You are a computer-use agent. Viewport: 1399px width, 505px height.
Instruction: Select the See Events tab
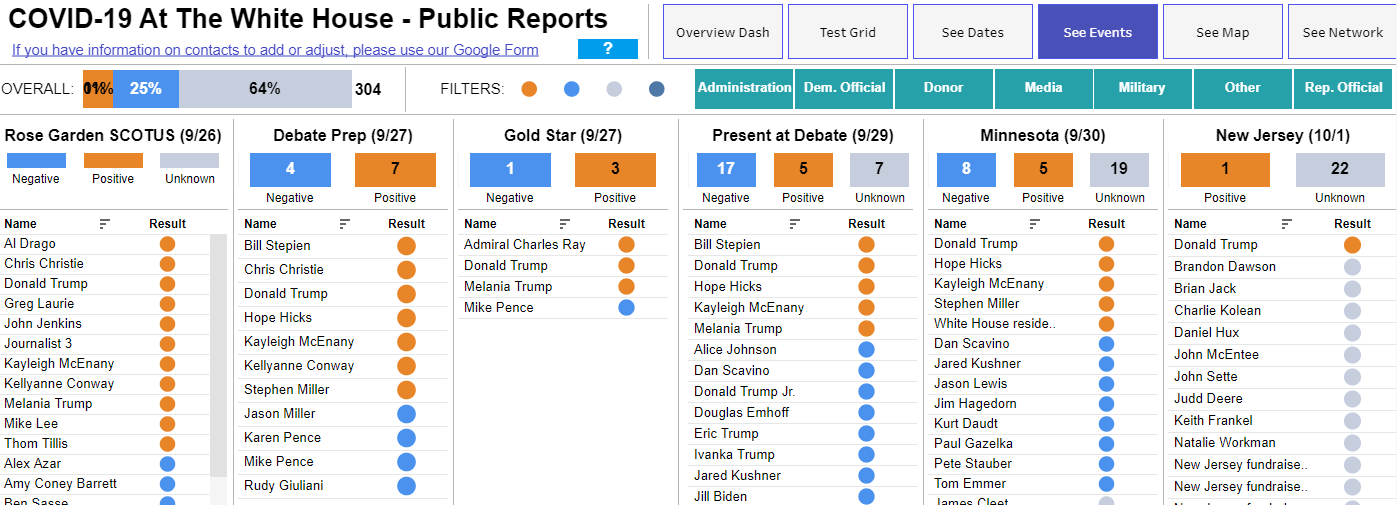tap(1098, 32)
